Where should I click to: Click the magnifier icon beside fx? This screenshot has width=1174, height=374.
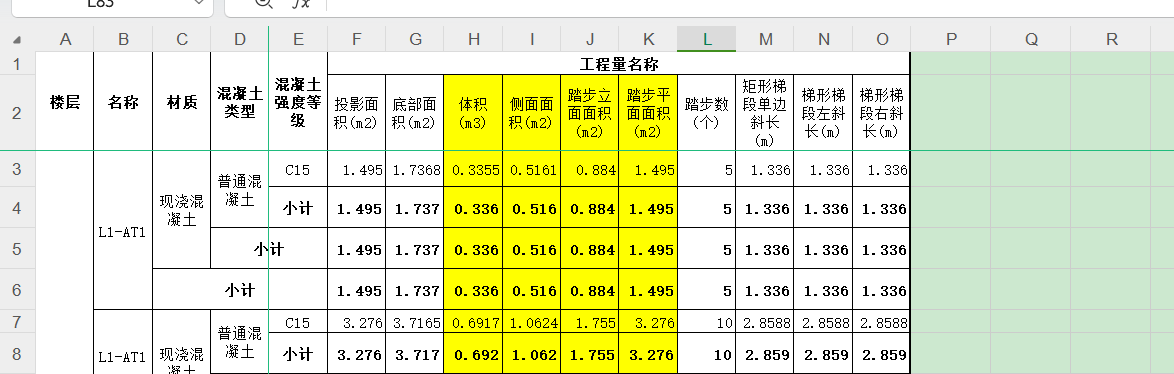tap(264, 3)
